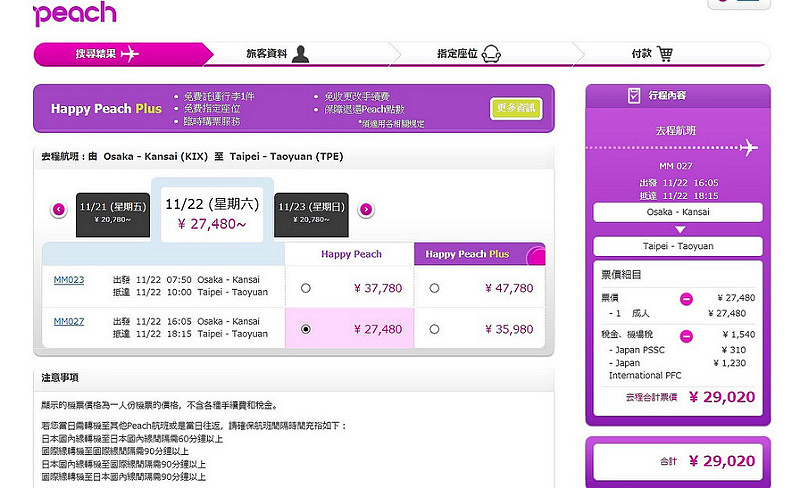
Task: Switch to the 11/23 Sunday date tab
Action: click(x=311, y=214)
